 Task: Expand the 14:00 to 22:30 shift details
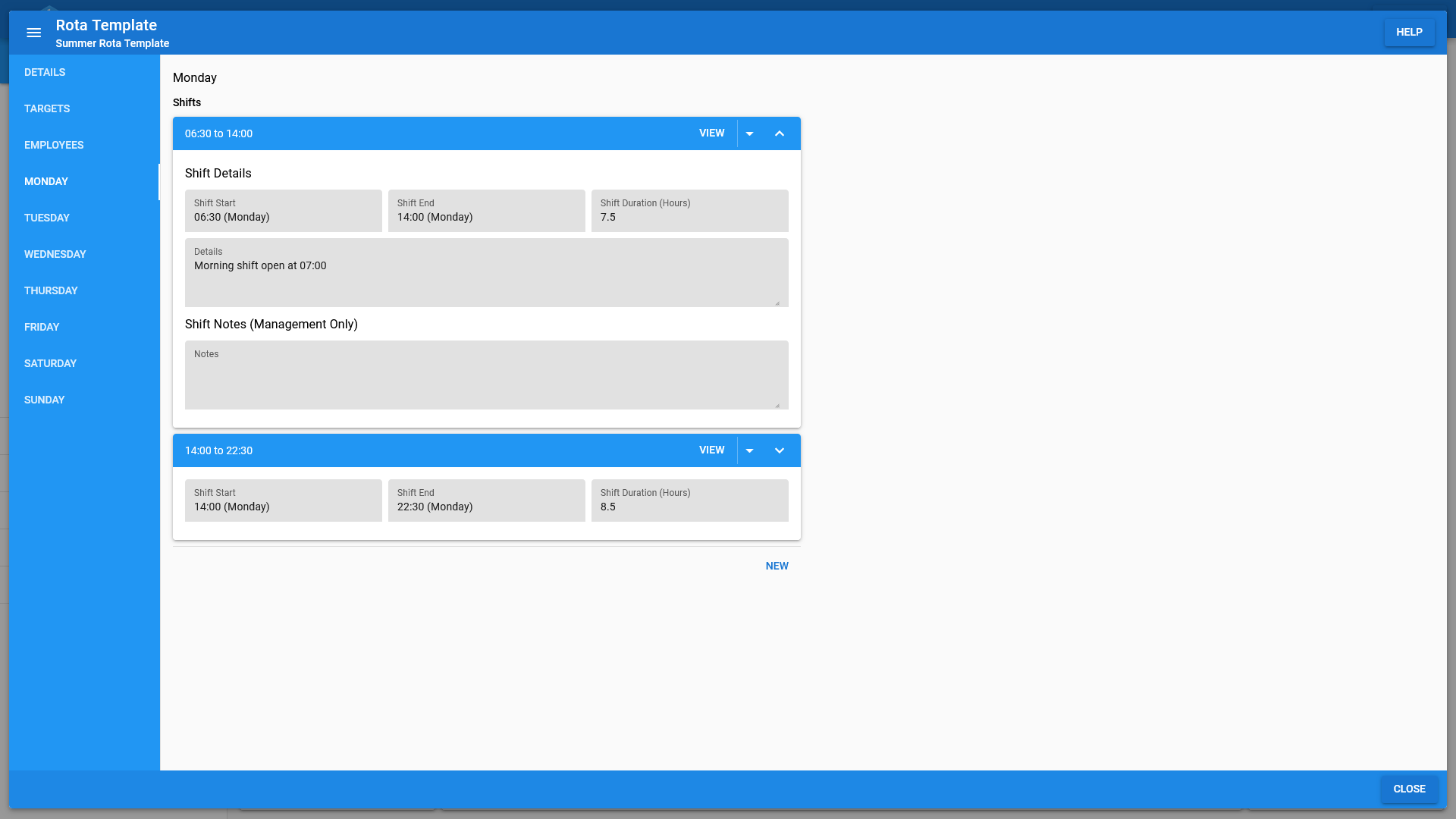click(779, 450)
